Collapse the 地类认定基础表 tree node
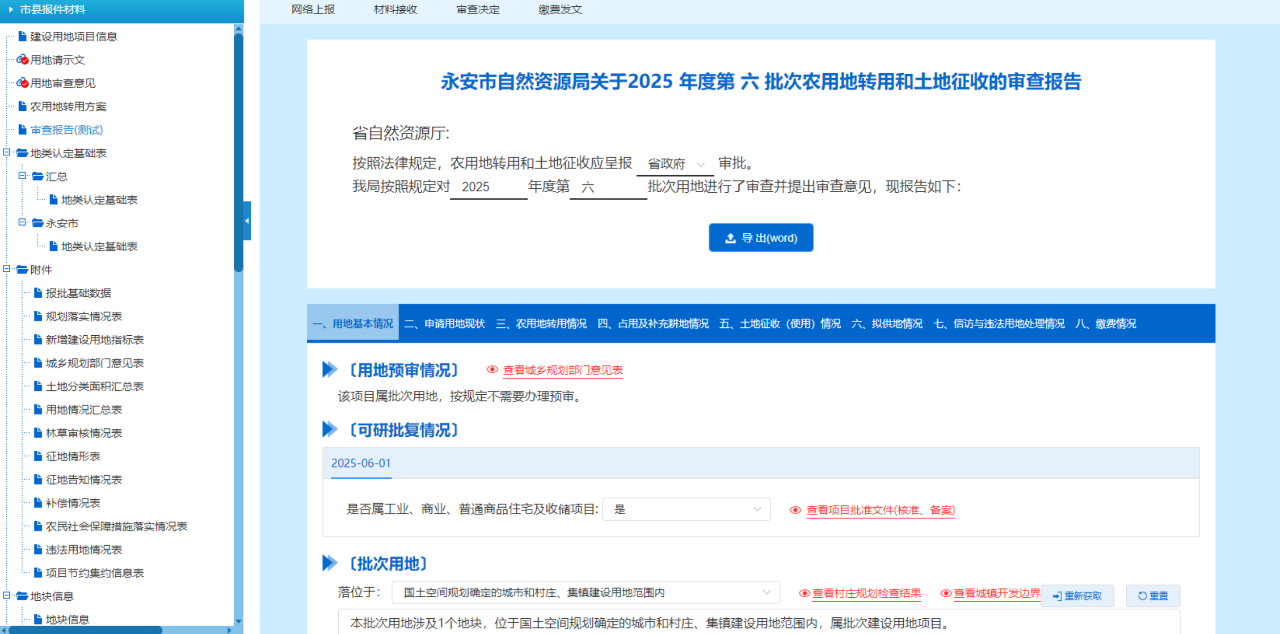1280x634 pixels. tap(7, 153)
